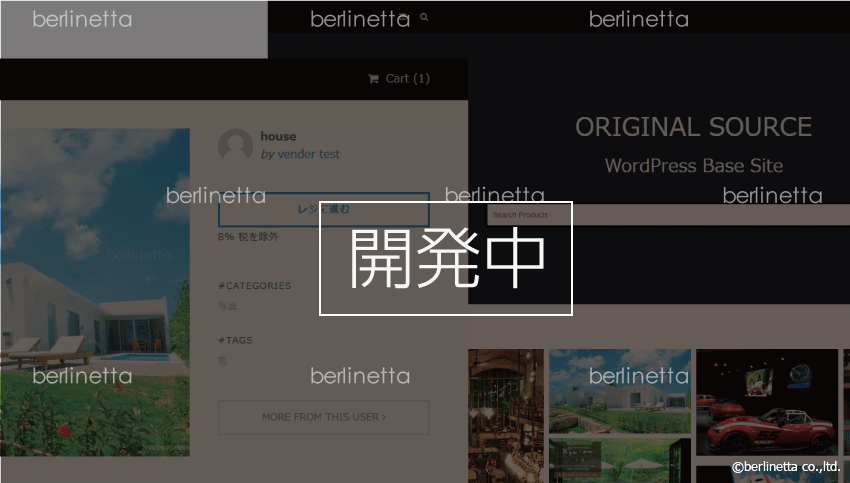Click the shopping cart icon
Viewport: 850px width, 483px height.
pos(373,79)
